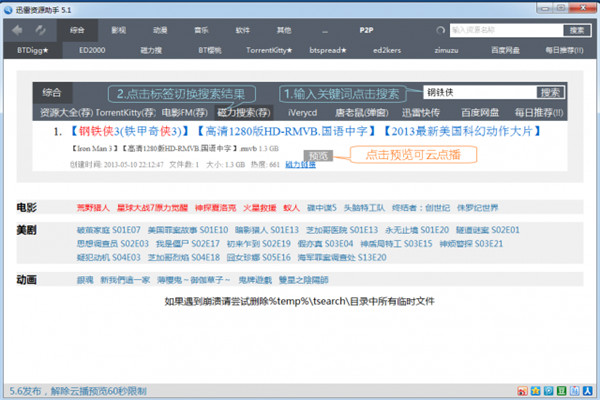Screen dimensions: 600x400
Task: Share via the Sina Weibo icon
Action: 522,391
